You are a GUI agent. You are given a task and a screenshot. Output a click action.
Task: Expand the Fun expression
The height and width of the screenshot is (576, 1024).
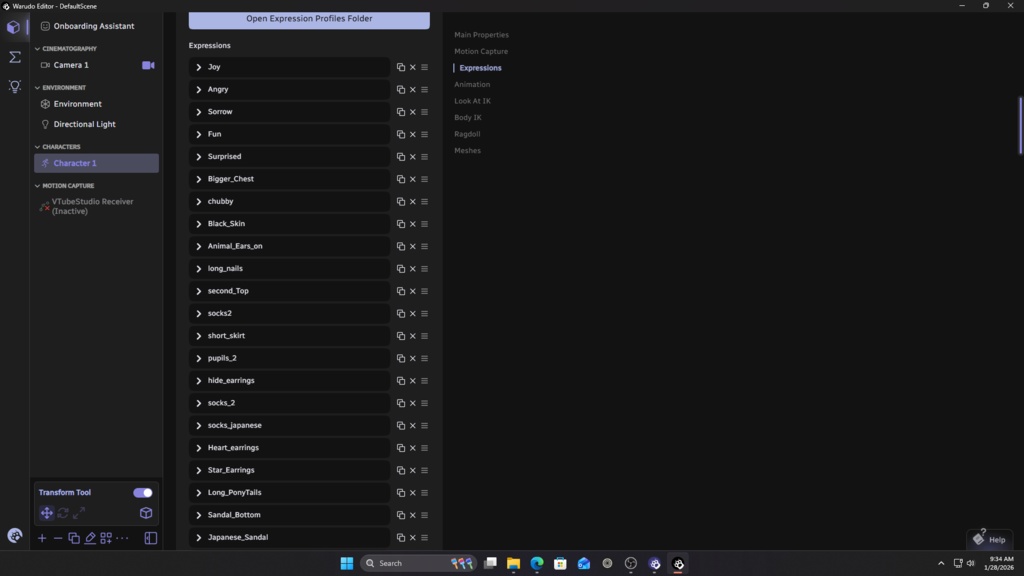tap(199, 135)
